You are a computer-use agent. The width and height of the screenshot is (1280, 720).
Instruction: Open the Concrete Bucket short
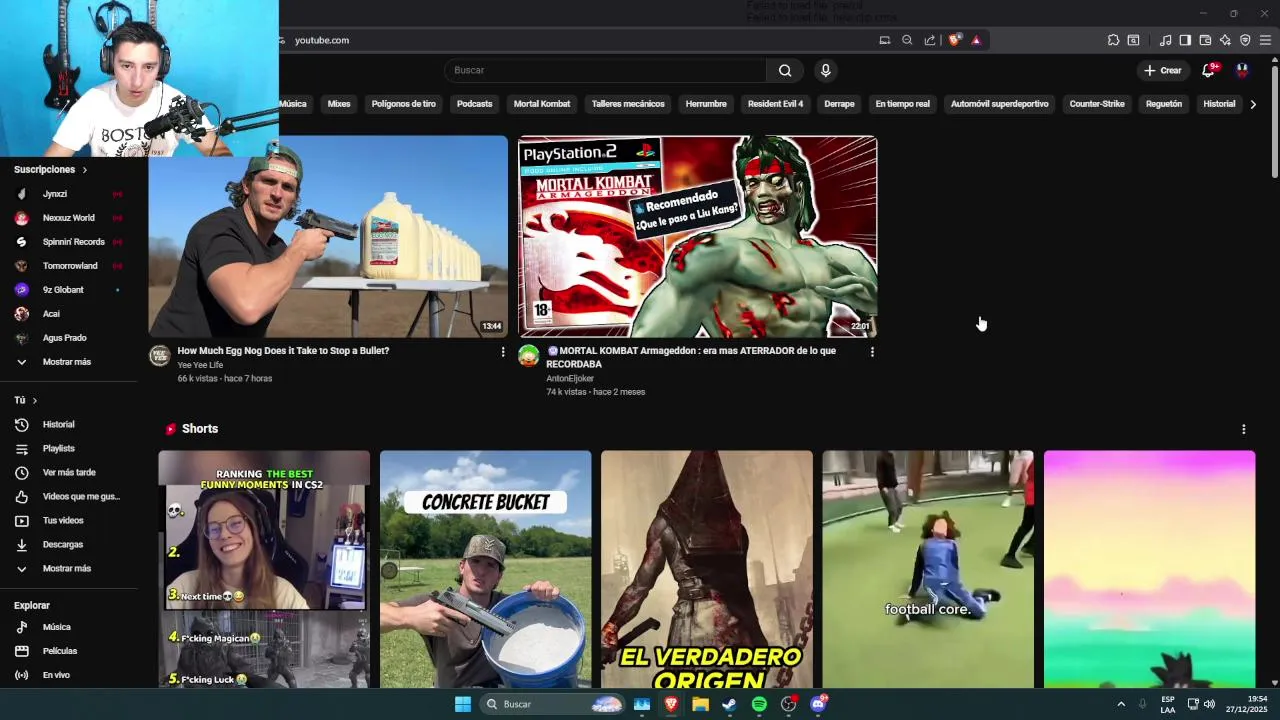[486, 569]
